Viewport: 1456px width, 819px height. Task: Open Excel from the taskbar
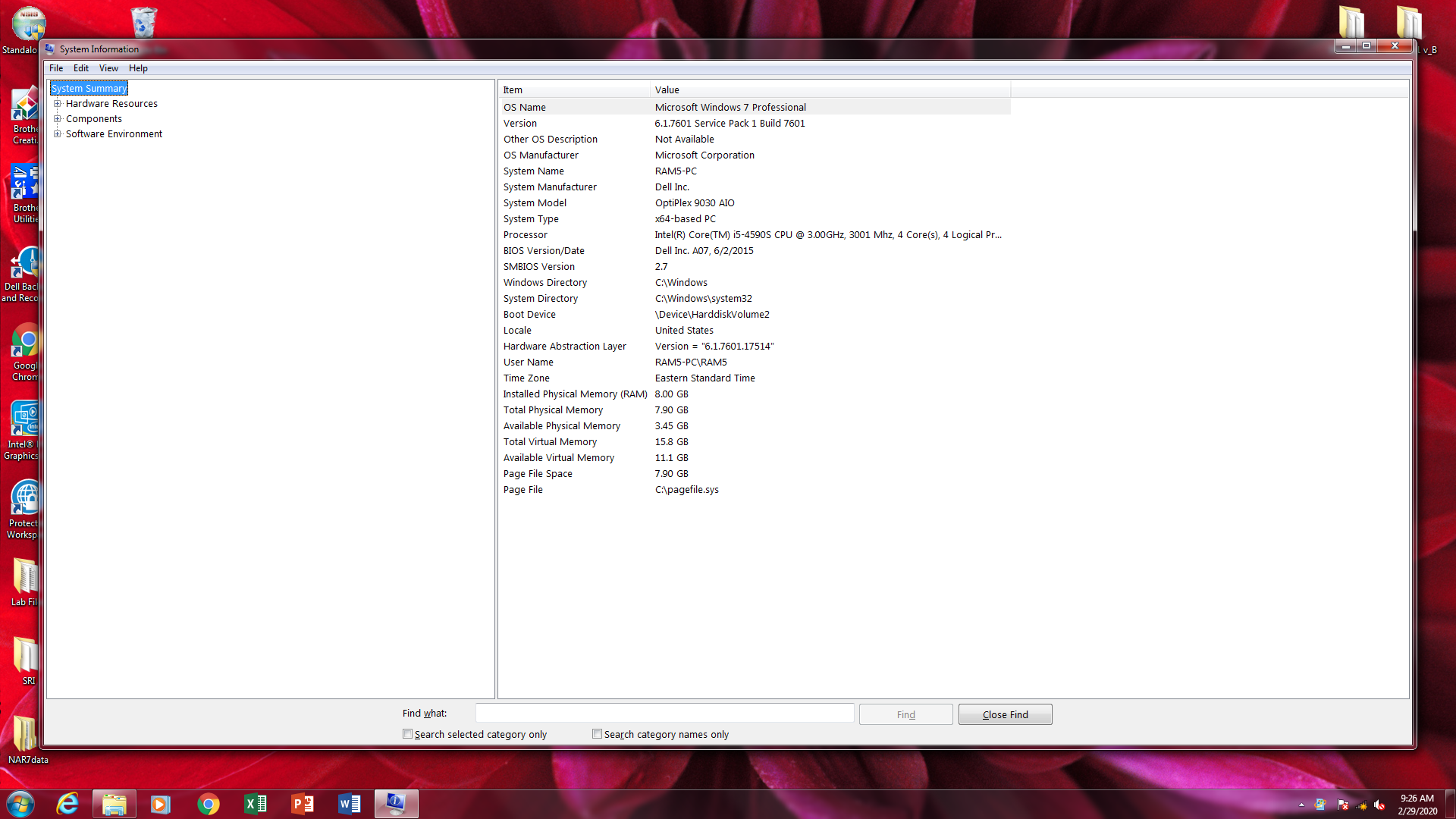click(256, 804)
